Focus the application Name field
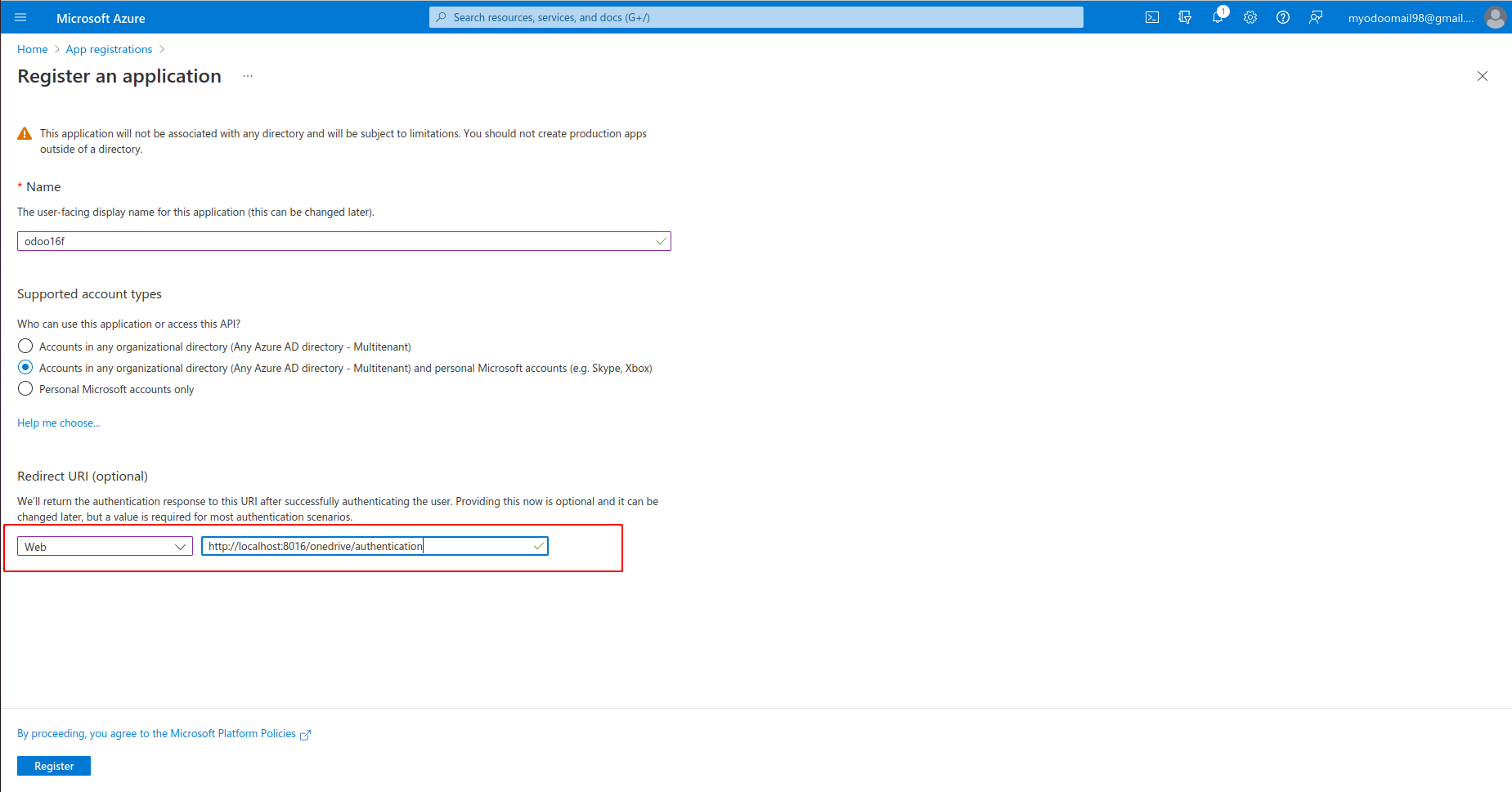This screenshot has width=1512, height=792. coord(343,241)
